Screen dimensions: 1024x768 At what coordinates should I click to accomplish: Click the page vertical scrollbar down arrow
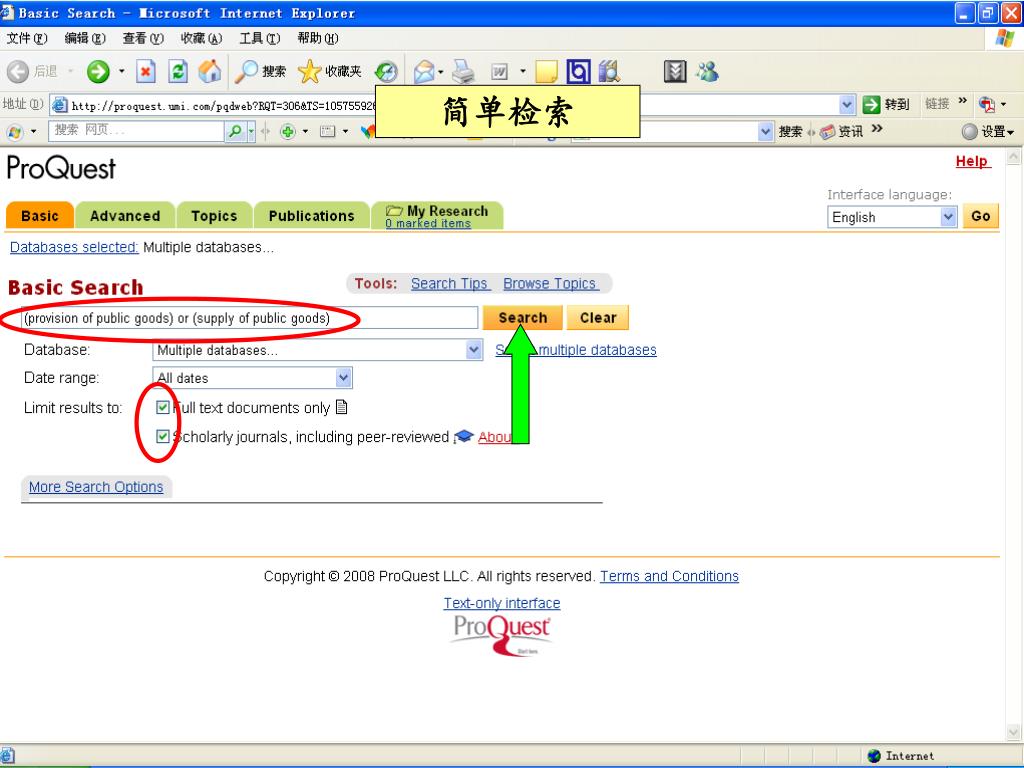1013,731
